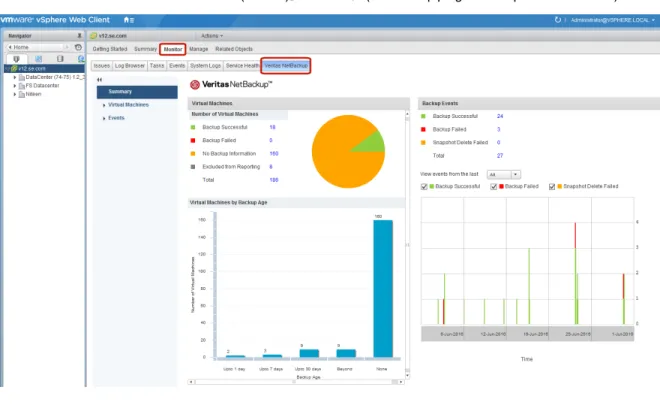Click DataCenter (74-75) folder icon
The height and width of the screenshot is (411, 660).
point(21,77)
